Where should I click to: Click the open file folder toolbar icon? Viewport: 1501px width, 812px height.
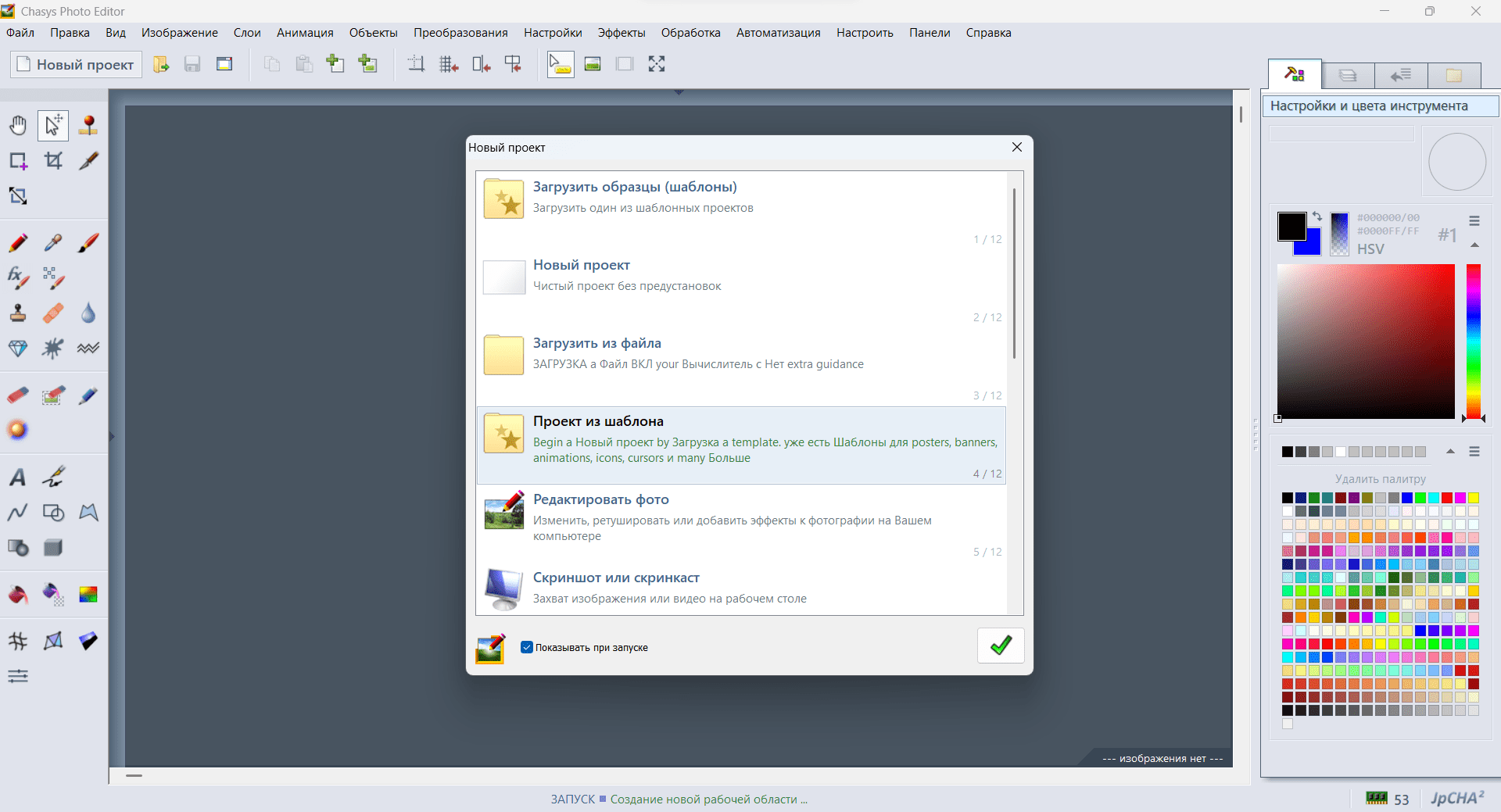161,64
